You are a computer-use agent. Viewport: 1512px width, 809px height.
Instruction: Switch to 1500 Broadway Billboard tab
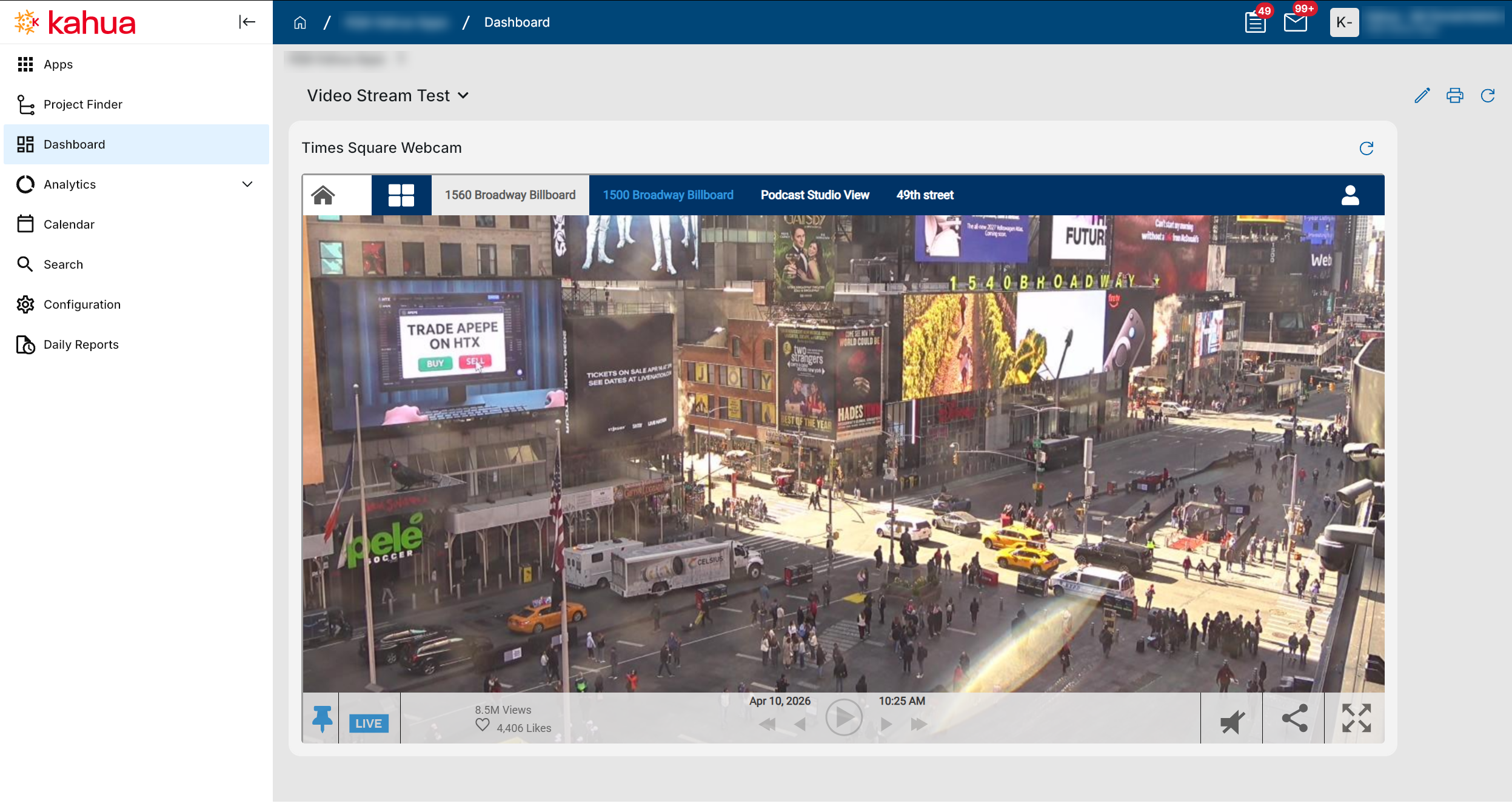667,195
